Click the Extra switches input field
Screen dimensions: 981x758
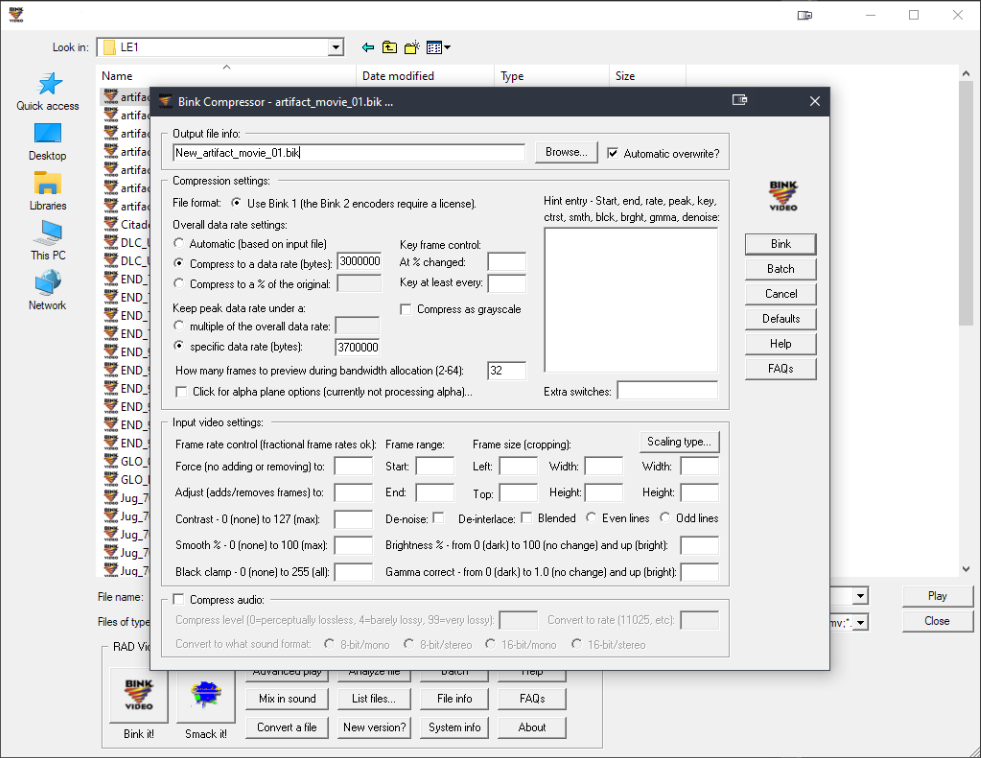[668, 391]
